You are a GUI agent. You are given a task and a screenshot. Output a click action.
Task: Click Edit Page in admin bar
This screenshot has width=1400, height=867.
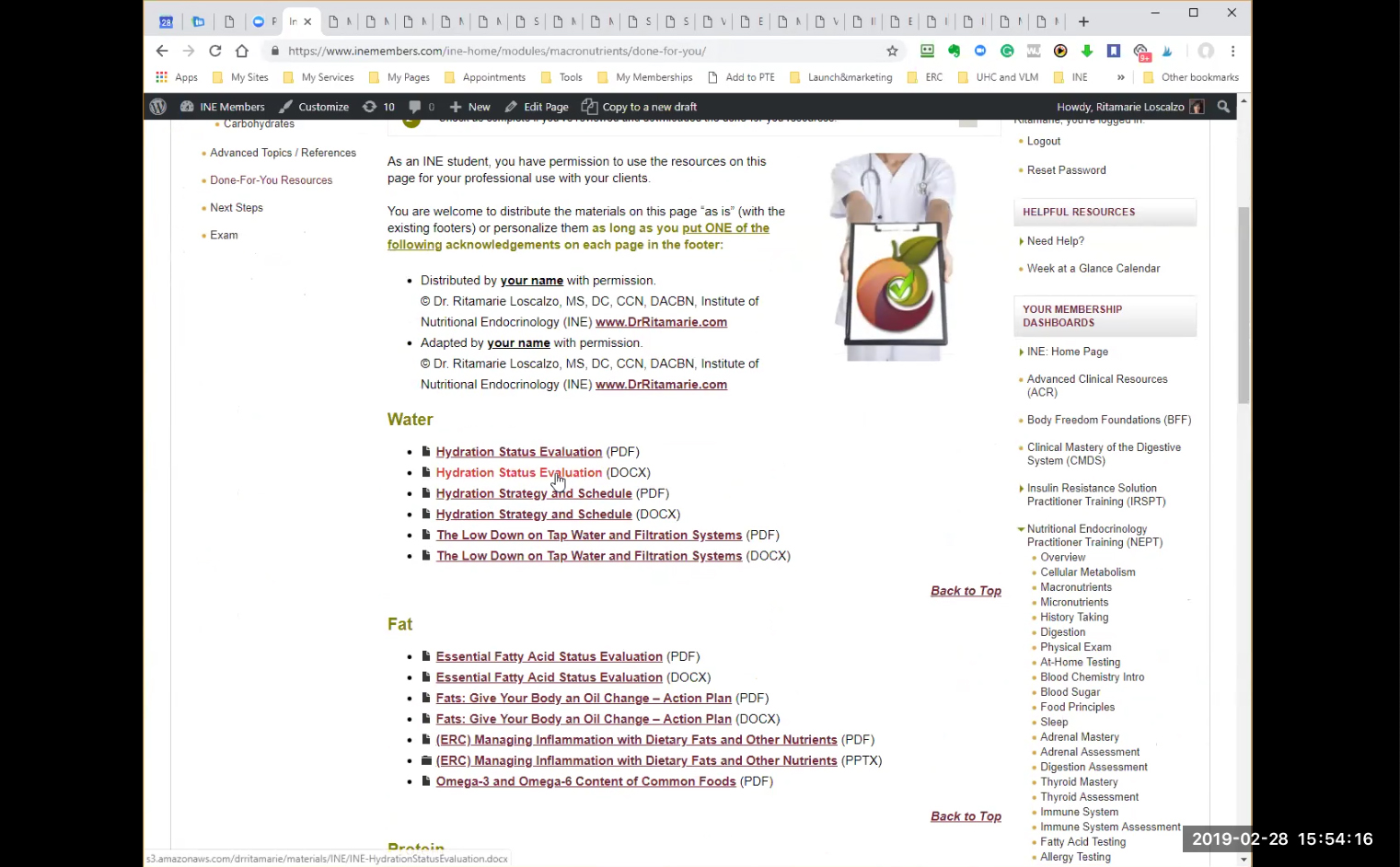537,107
